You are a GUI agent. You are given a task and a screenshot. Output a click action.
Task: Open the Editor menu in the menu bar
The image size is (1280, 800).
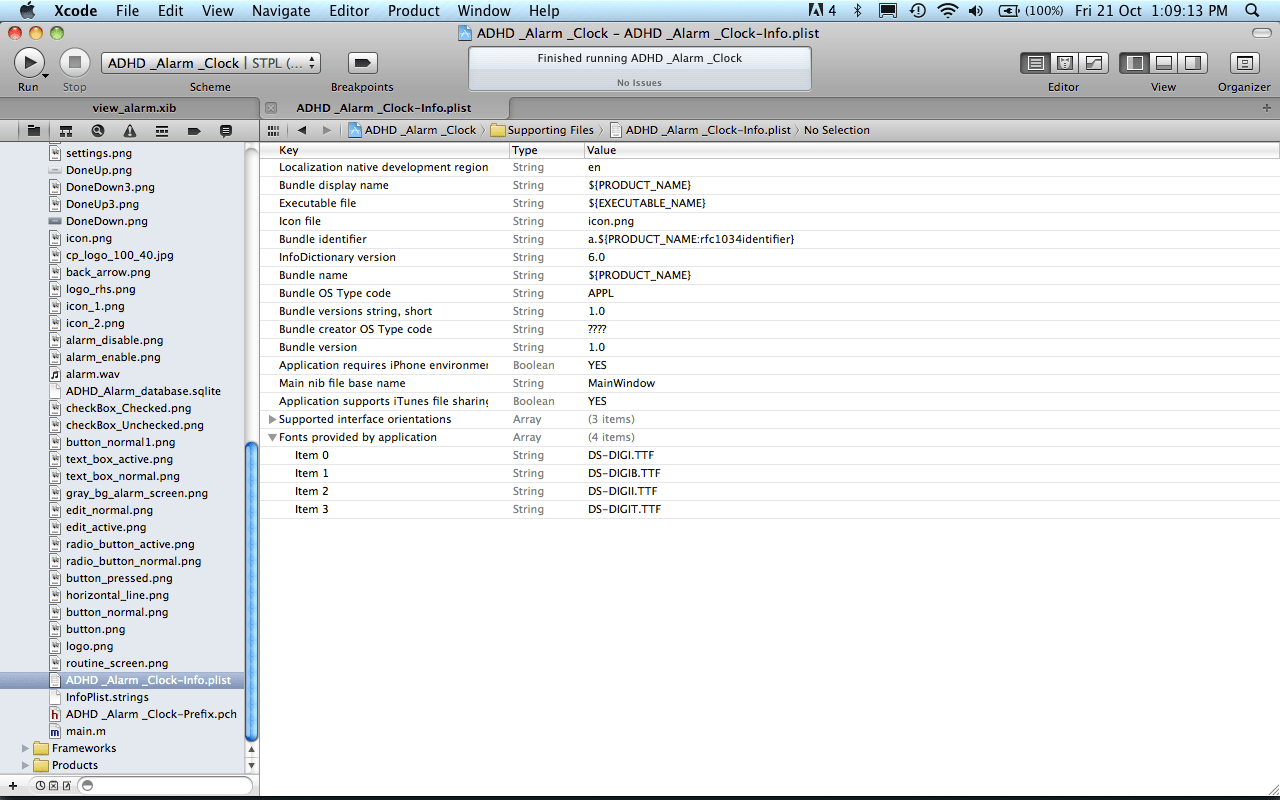pyautogui.click(x=349, y=11)
